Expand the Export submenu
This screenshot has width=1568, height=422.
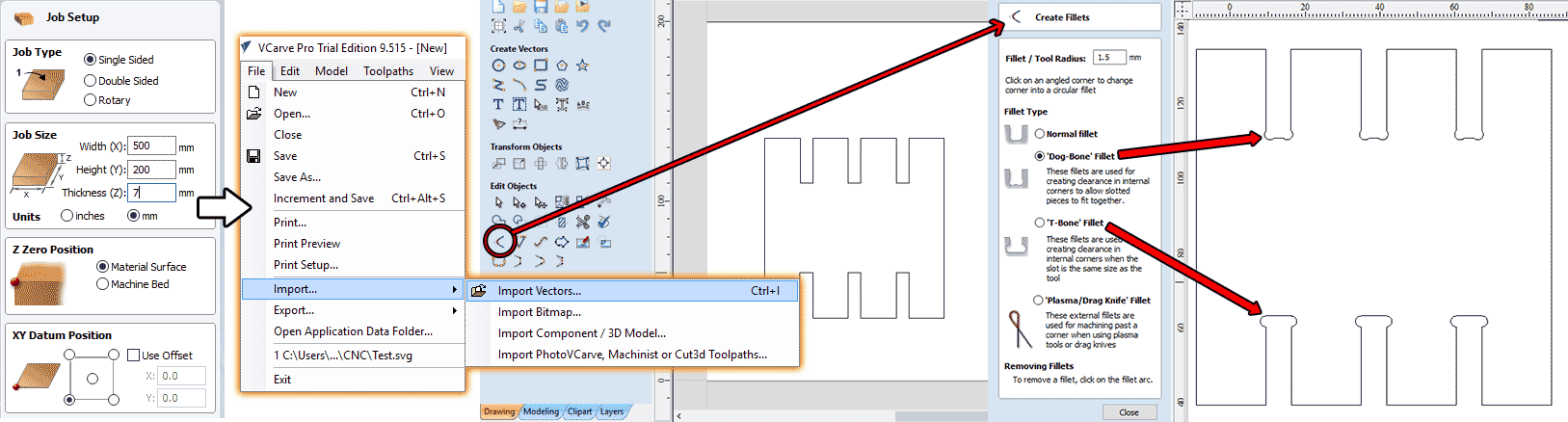[x=352, y=310]
